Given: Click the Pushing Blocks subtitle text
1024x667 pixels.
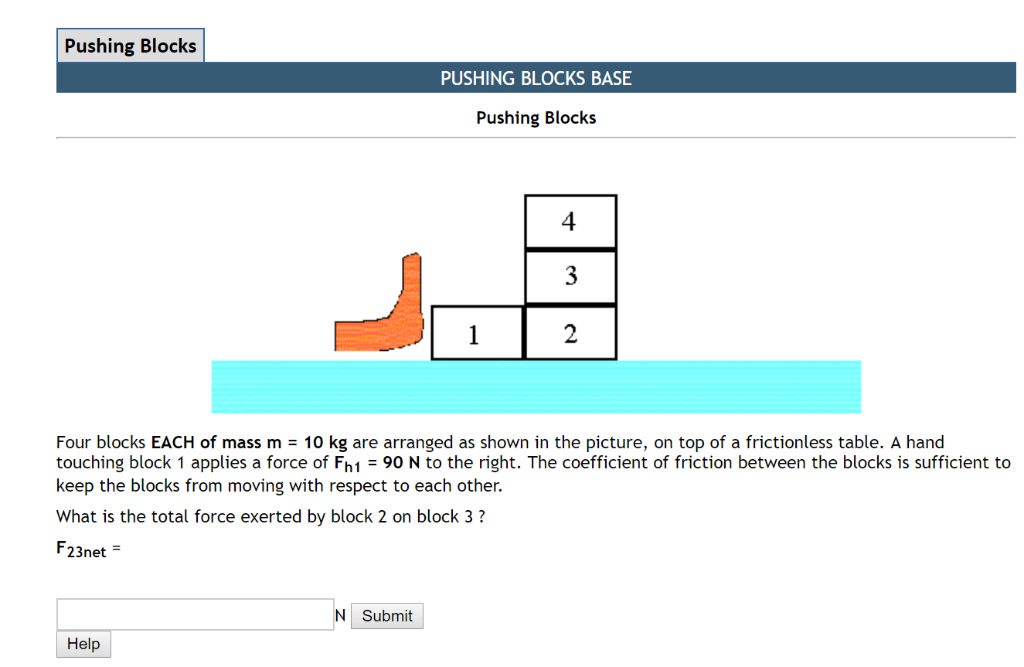Looking at the screenshot, I should pyautogui.click(x=536, y=117).
